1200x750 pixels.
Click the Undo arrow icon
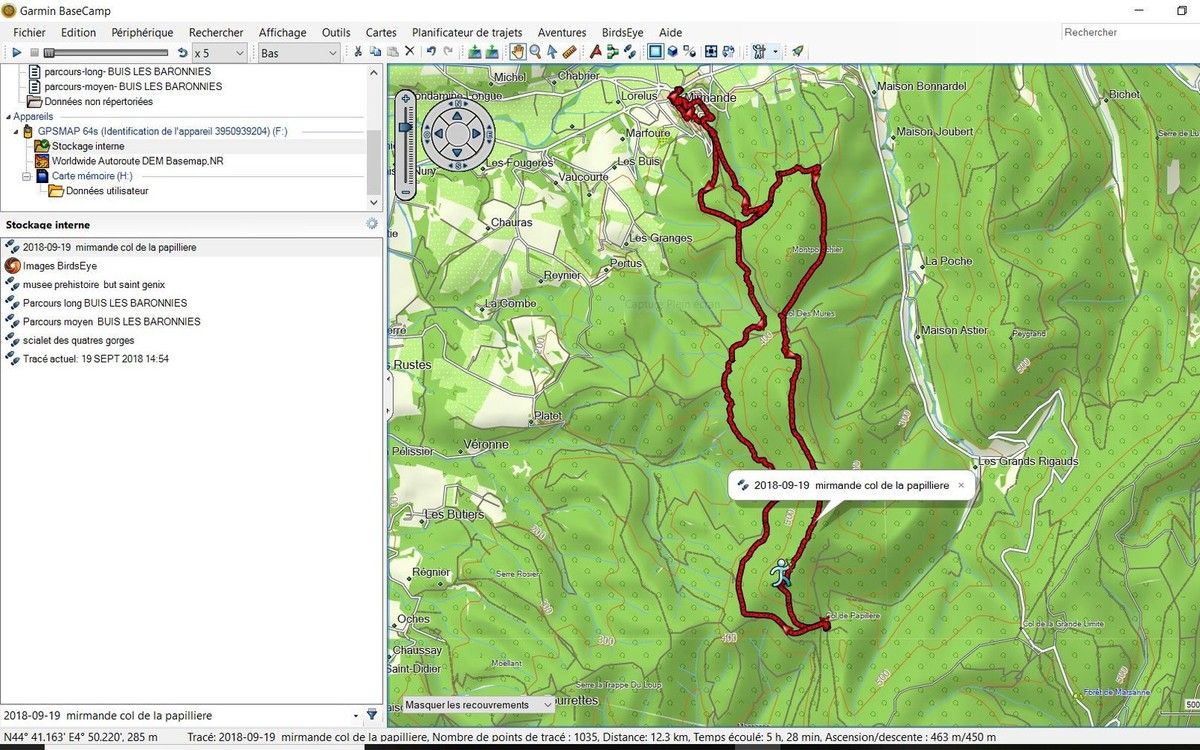pos(431,52)
